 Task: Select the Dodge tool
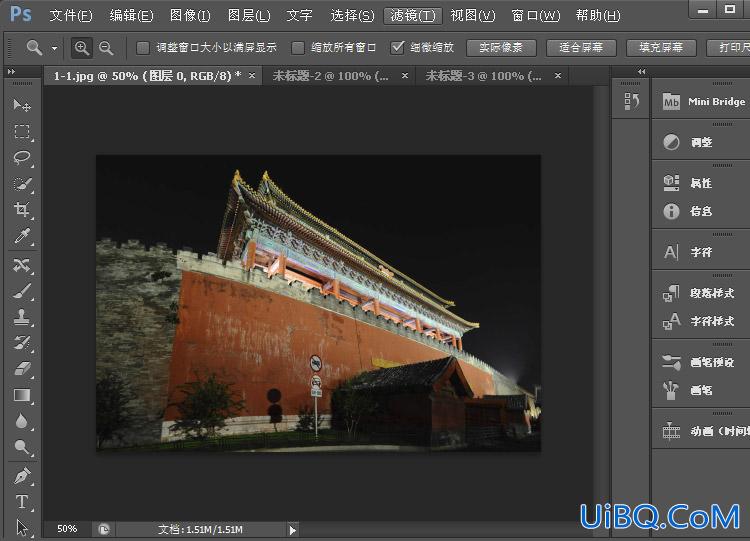pyautogui.click(x=22, y=447)
